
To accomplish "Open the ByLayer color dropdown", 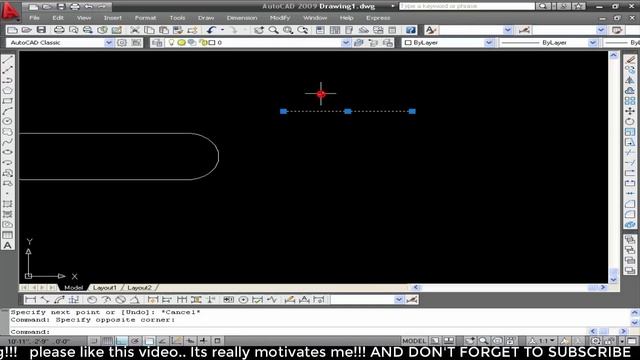I will tap(489, 42).
